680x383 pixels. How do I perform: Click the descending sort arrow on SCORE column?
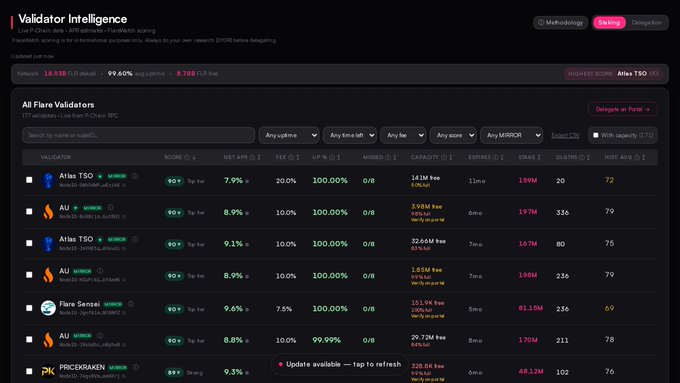[x=194, y=157]
